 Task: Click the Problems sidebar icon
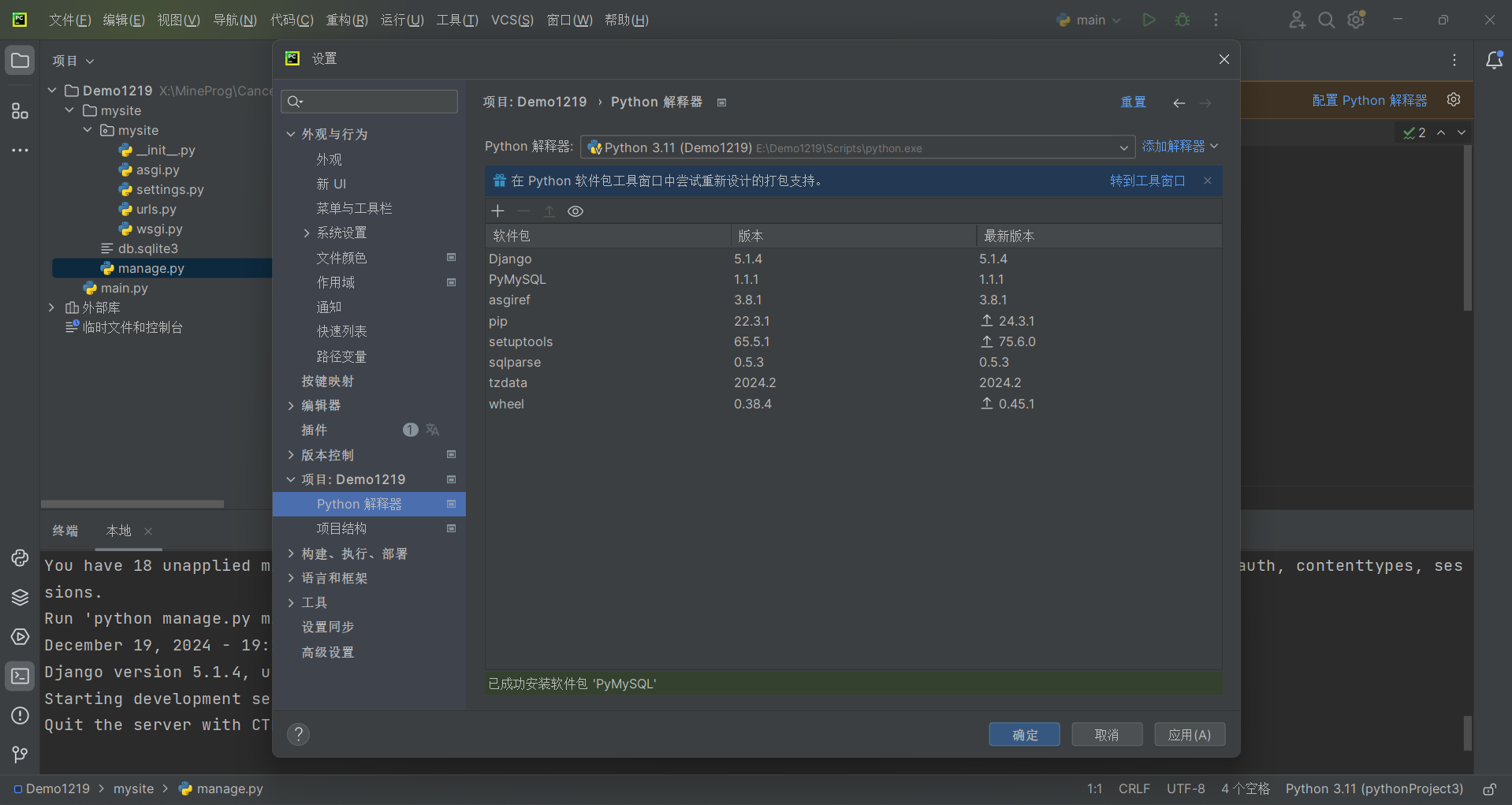(x=20, y=716)
